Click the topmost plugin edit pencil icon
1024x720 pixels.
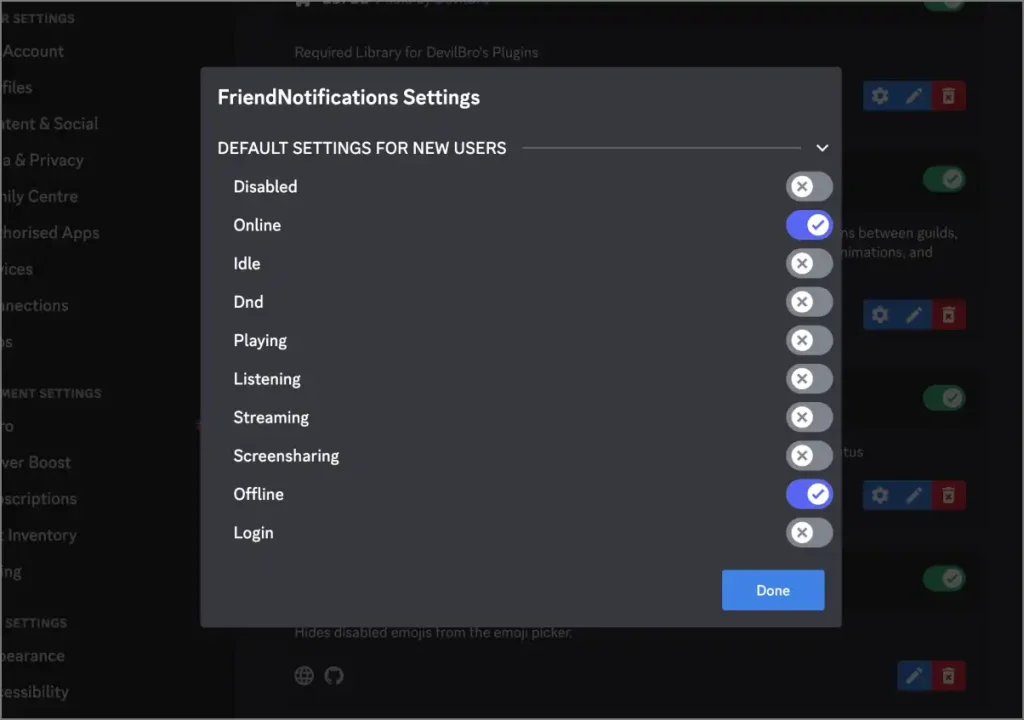(914, 96)
